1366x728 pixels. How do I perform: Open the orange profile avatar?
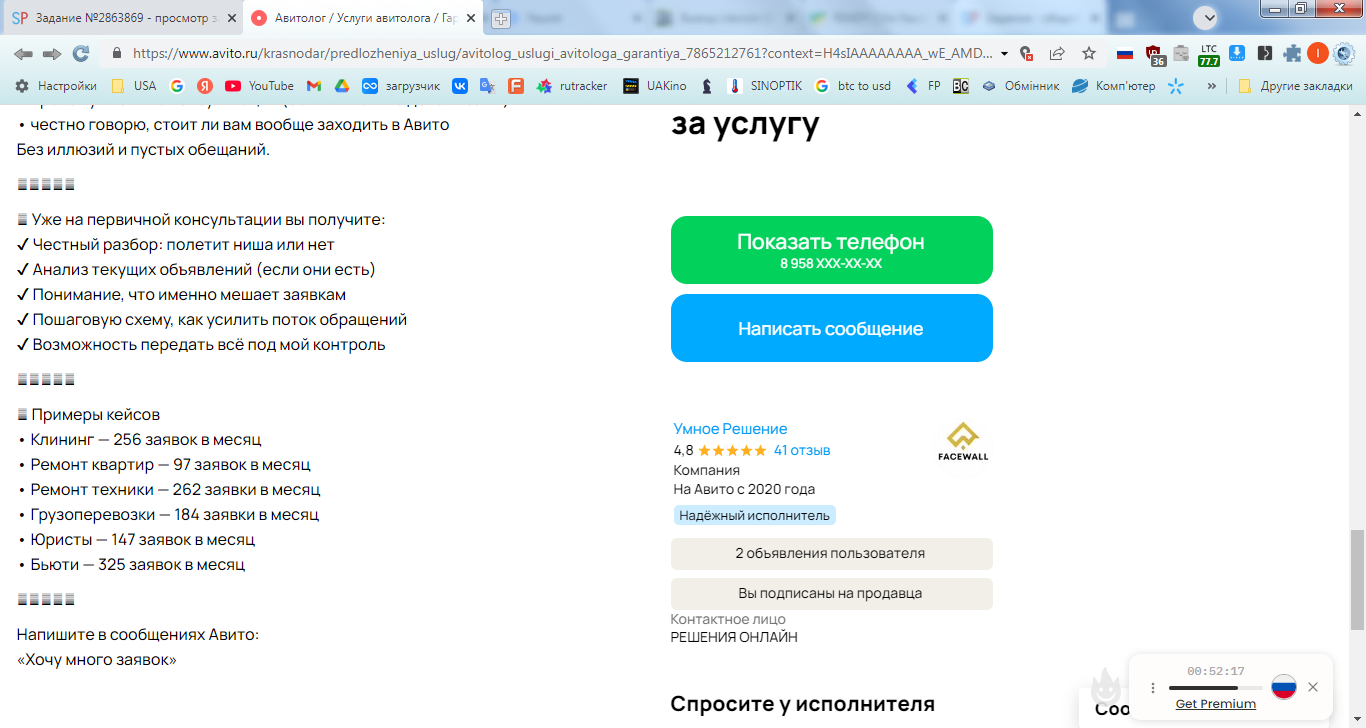click(1318, 54)
